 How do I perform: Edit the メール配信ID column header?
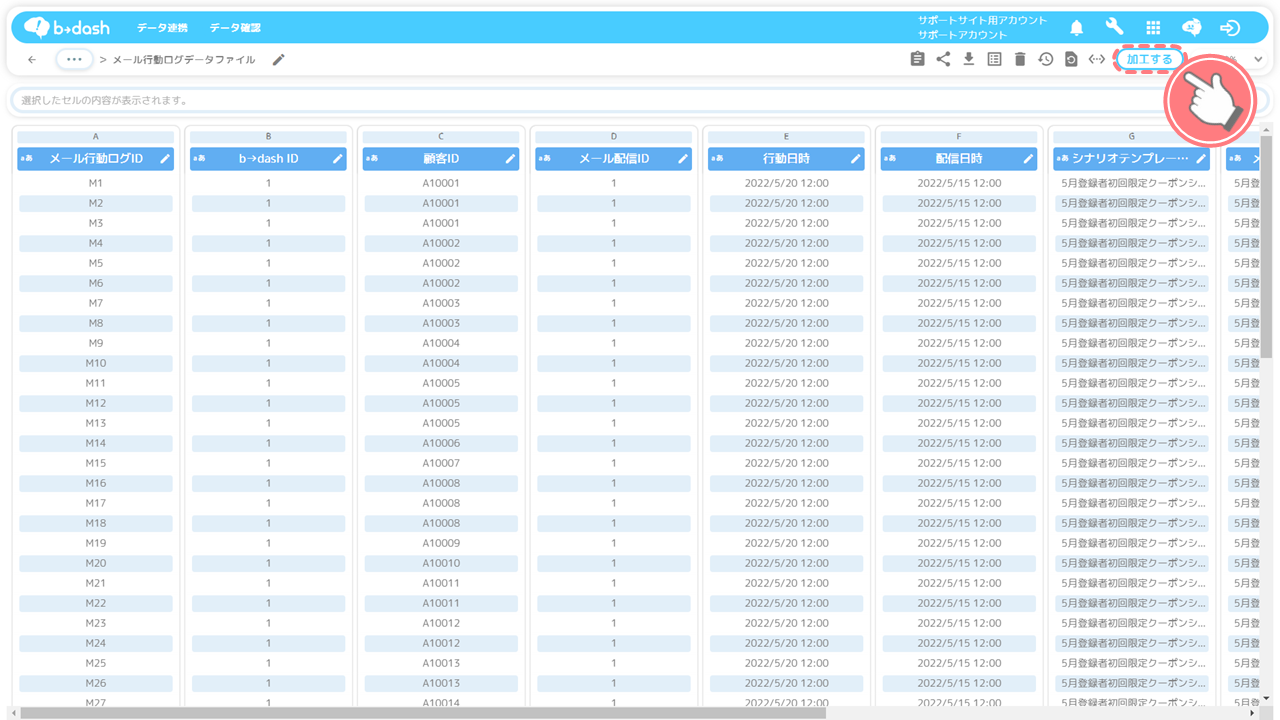683,159
